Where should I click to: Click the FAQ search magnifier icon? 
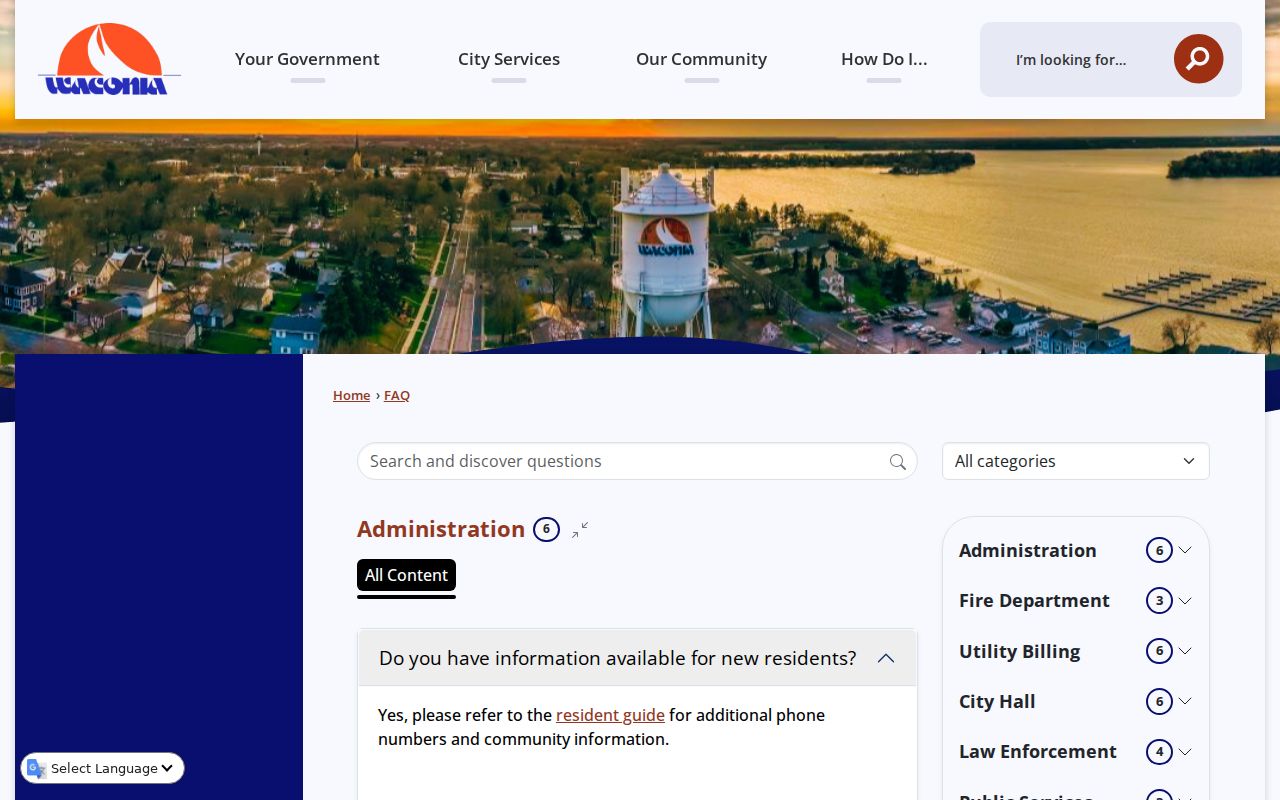897,462
